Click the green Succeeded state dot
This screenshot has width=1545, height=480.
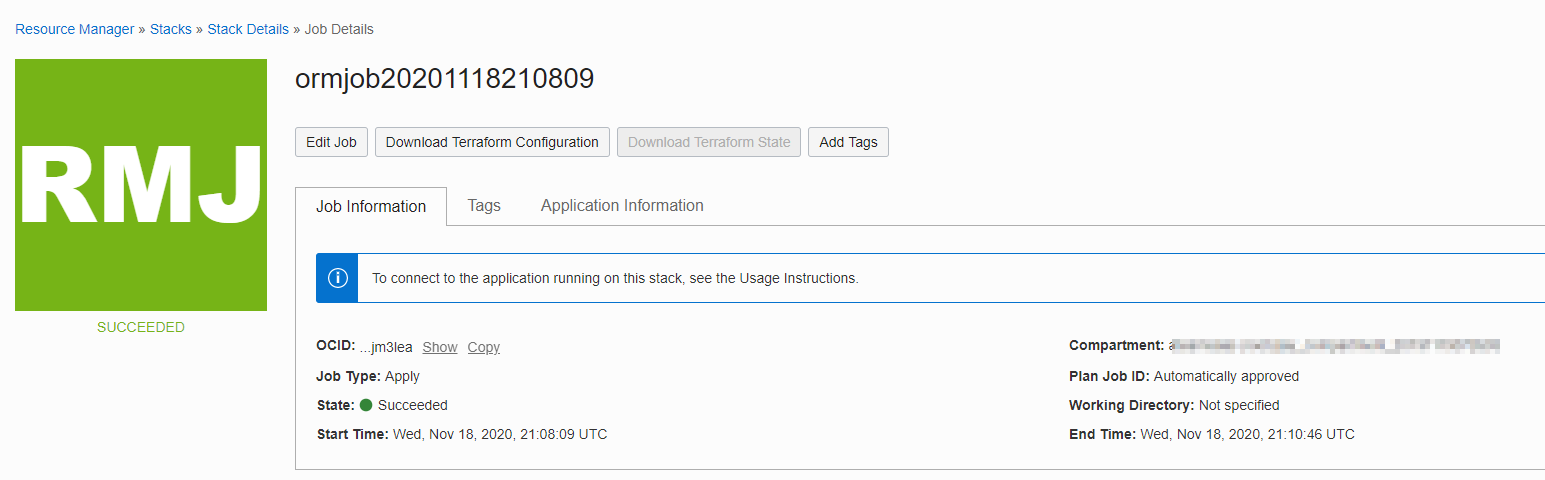pos(366,405)
